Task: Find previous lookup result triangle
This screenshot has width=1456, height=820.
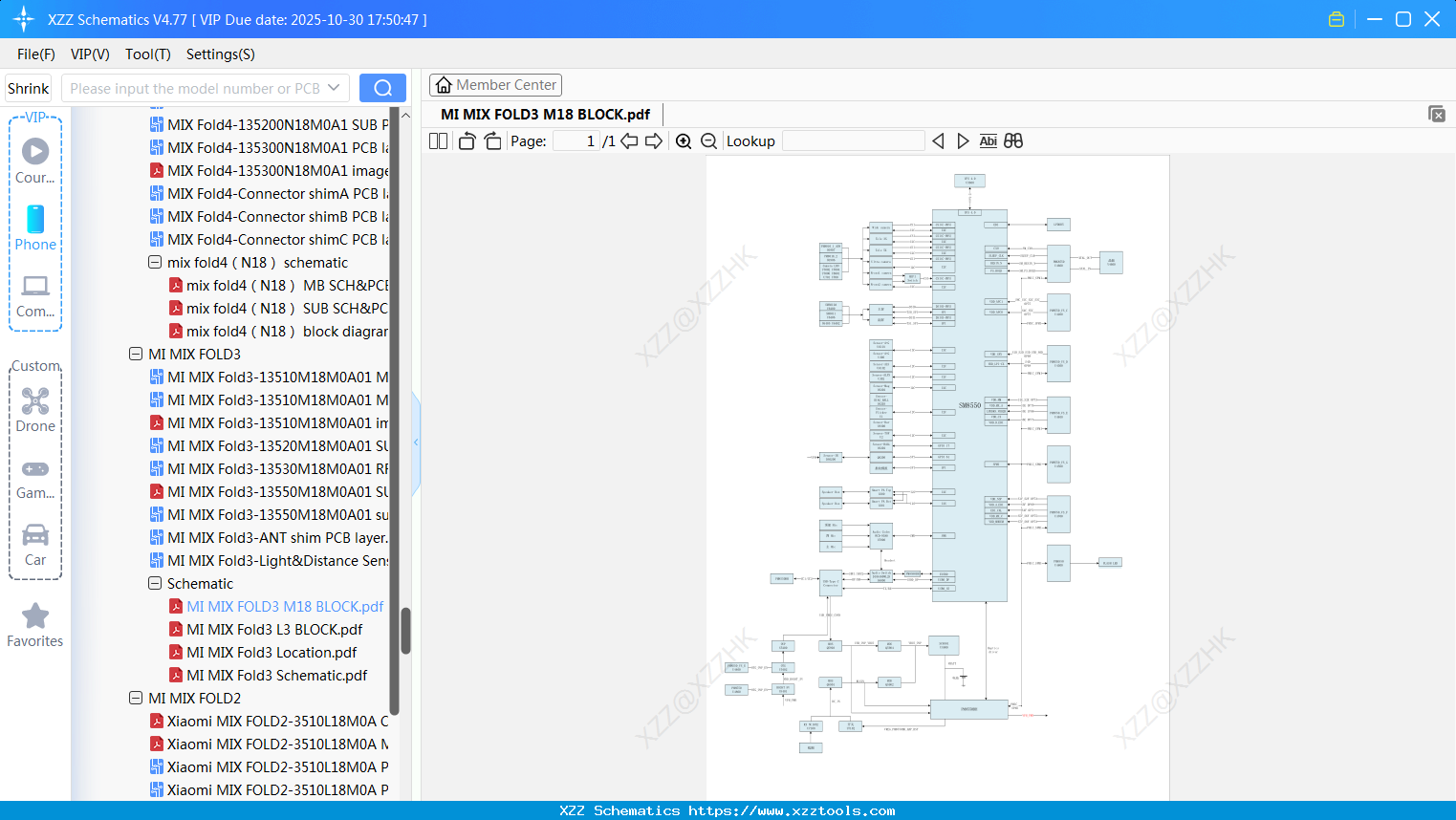Action: [938, 140]
